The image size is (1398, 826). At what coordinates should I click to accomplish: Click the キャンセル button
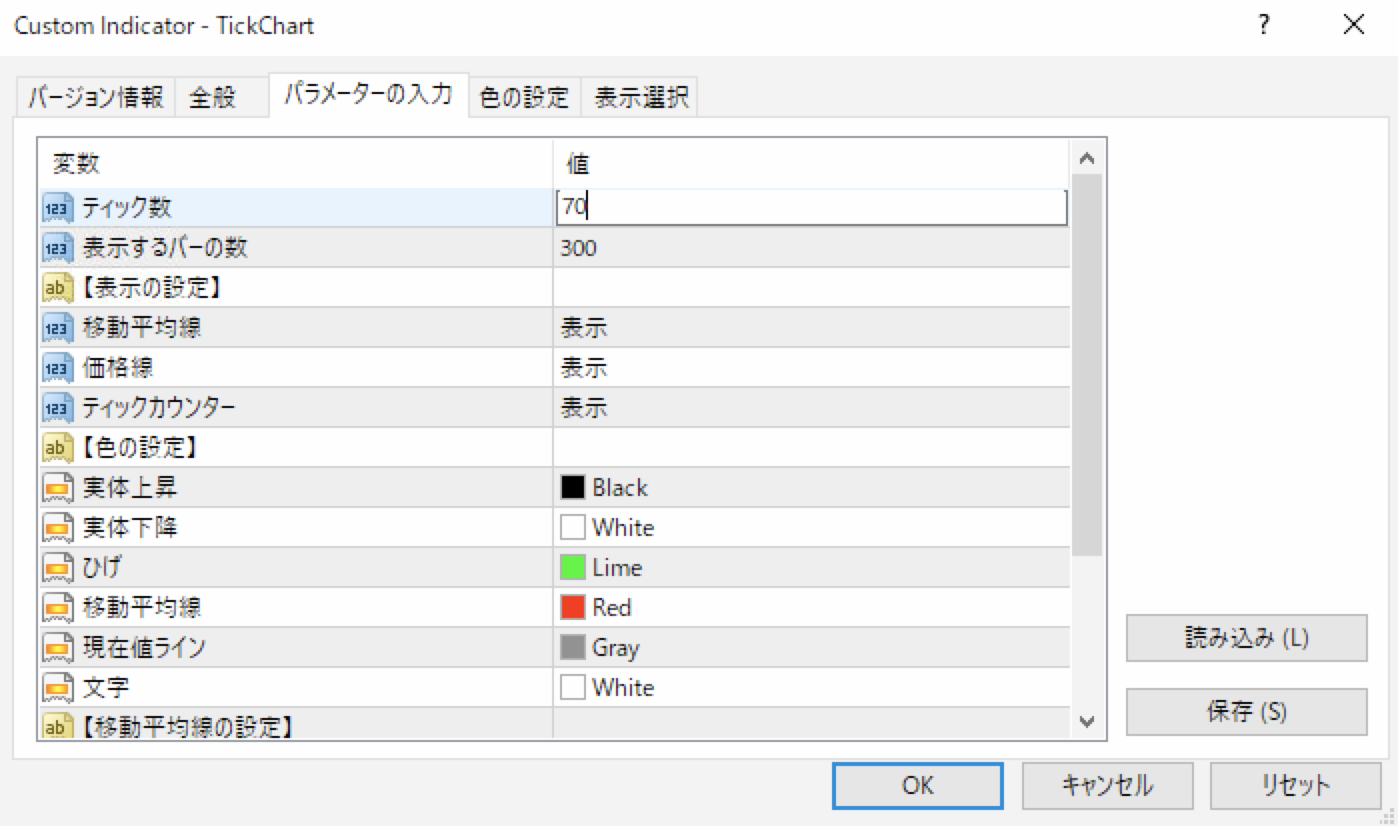click(1107, 785)
